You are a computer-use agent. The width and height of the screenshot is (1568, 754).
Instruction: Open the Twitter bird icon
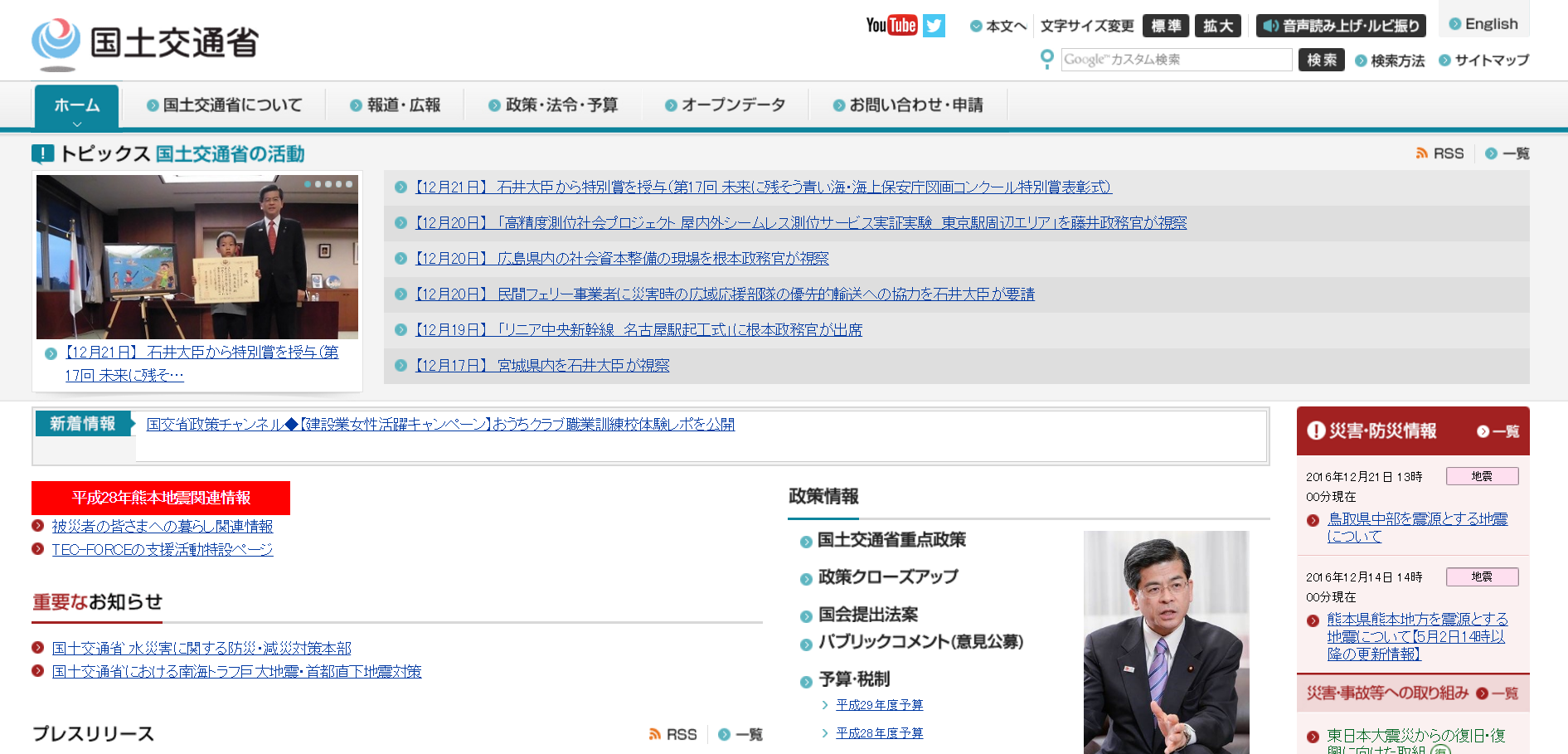[934, 26]
